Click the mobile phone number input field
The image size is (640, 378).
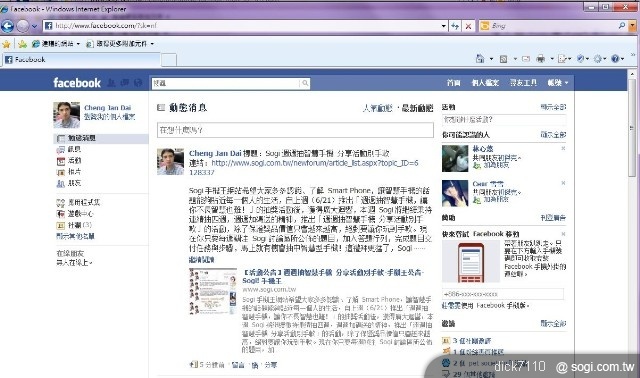click(x=503, y=294)
